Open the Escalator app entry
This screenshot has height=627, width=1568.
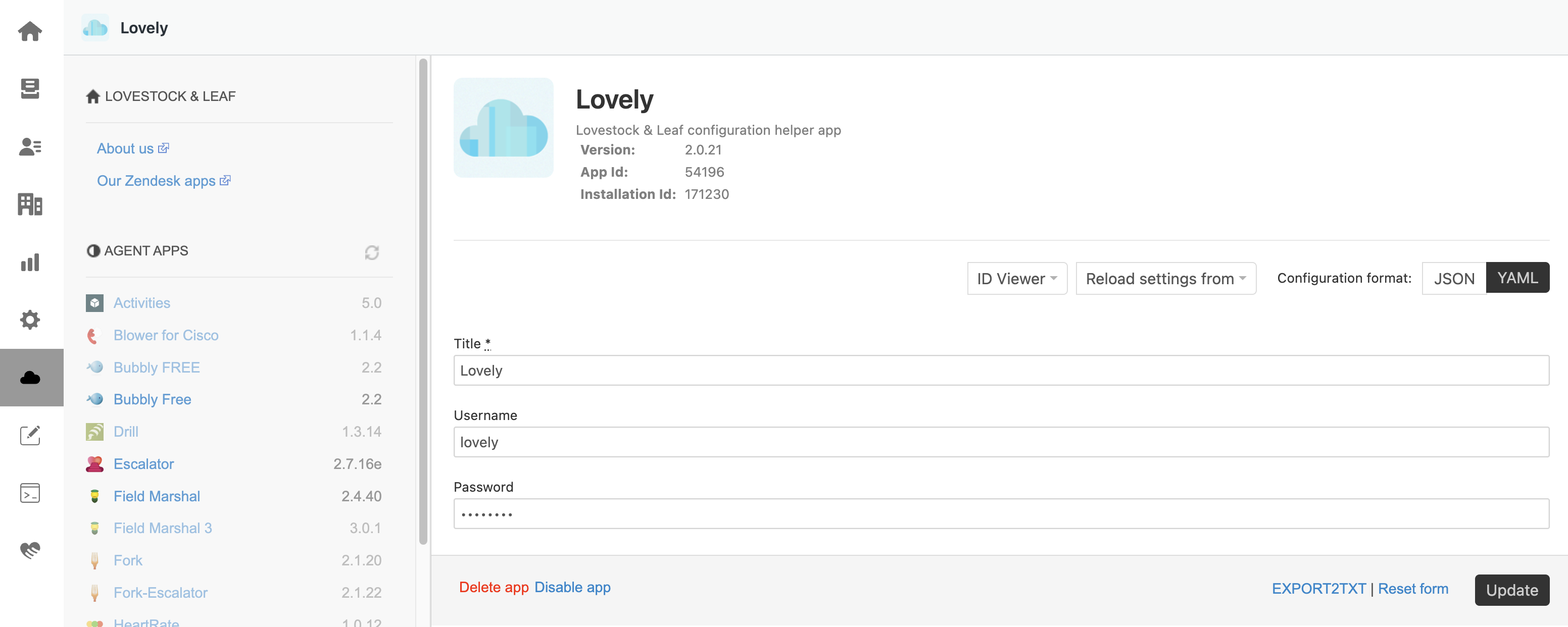point(143,464)
